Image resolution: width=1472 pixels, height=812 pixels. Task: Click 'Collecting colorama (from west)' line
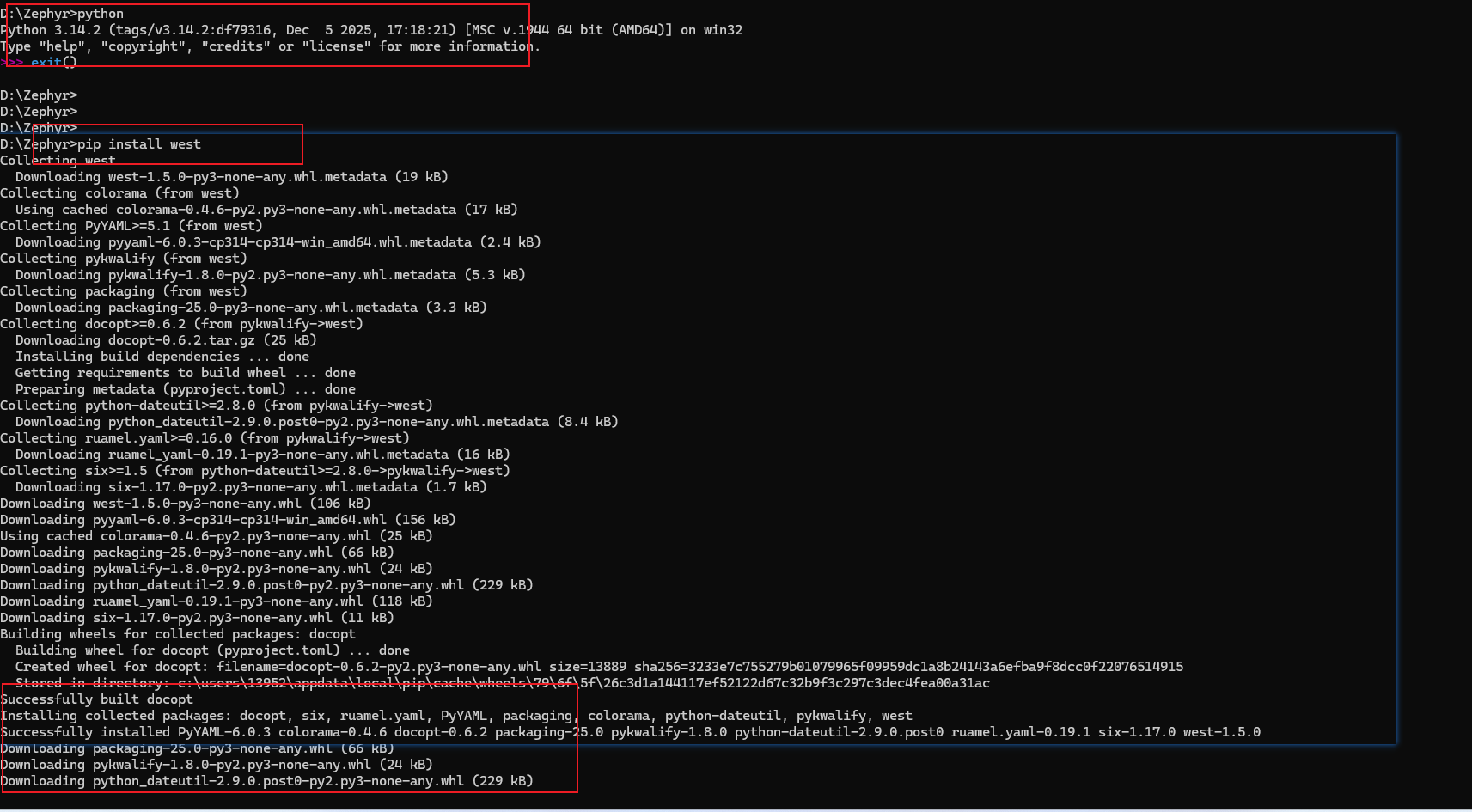point(120,193)
